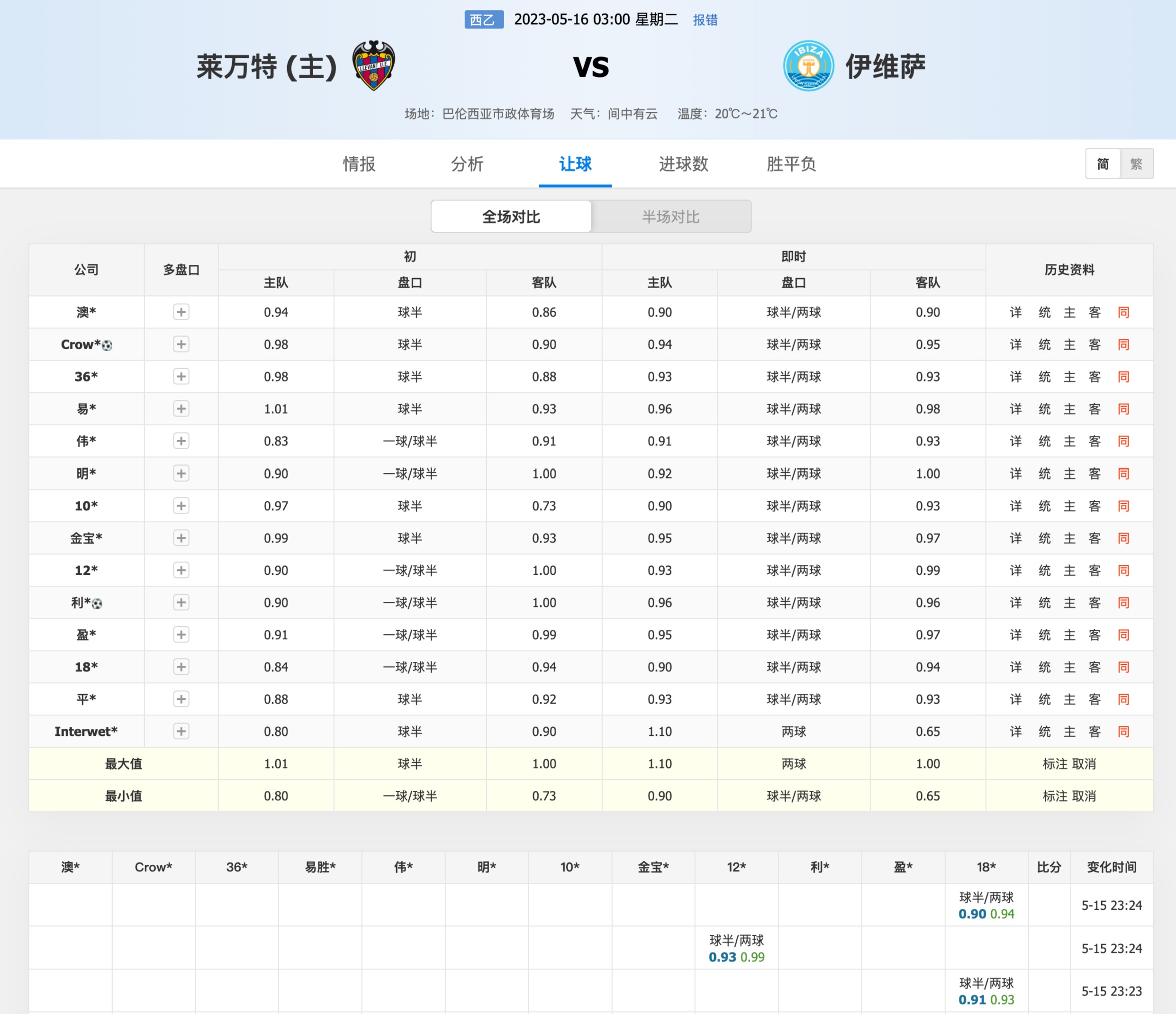Open 详 details for 18* row
Image resolution: width=1176 pixels, height=1014 pixels.
tap(1015, 667)
